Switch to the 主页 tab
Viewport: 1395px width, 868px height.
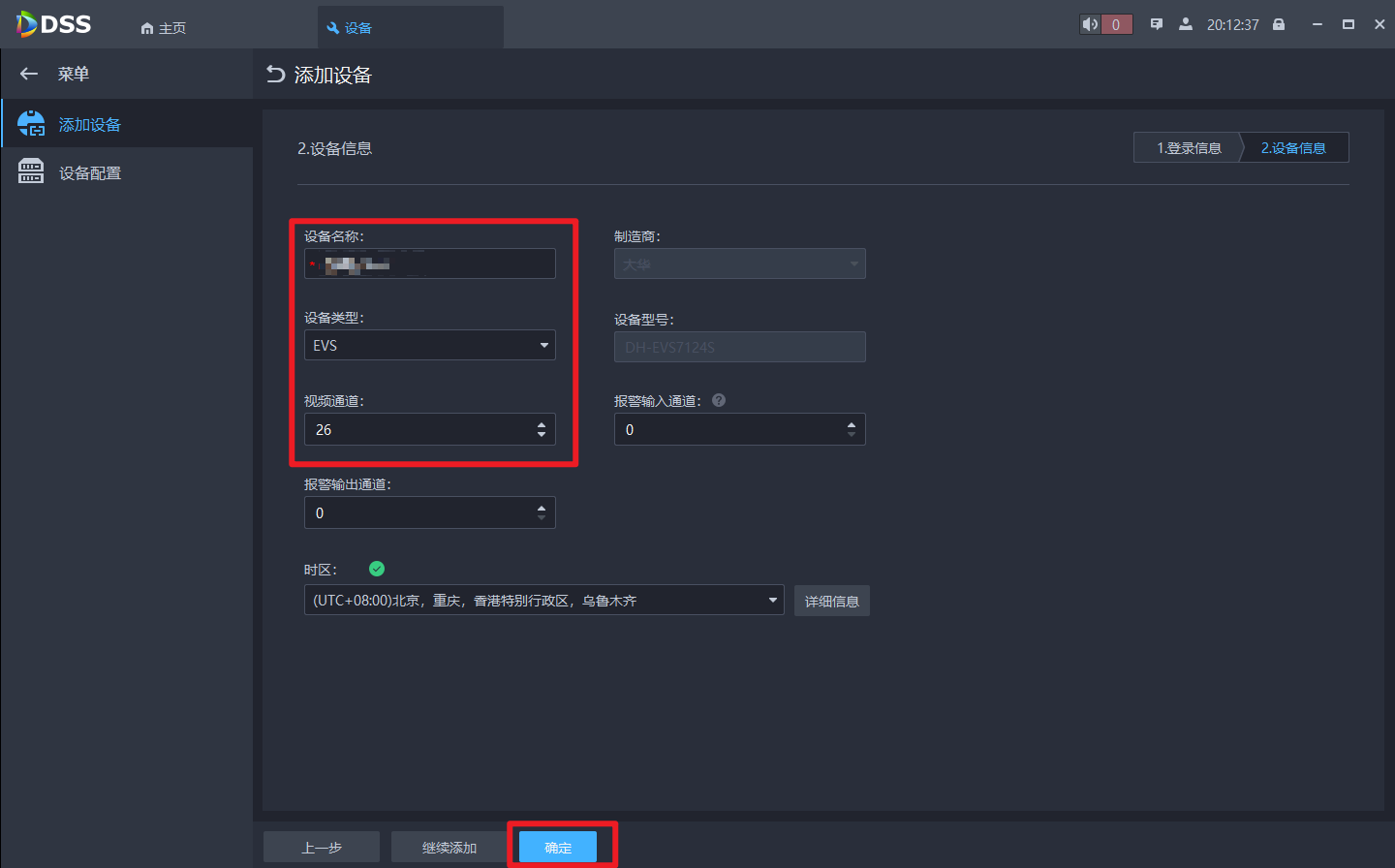[164, 28]
